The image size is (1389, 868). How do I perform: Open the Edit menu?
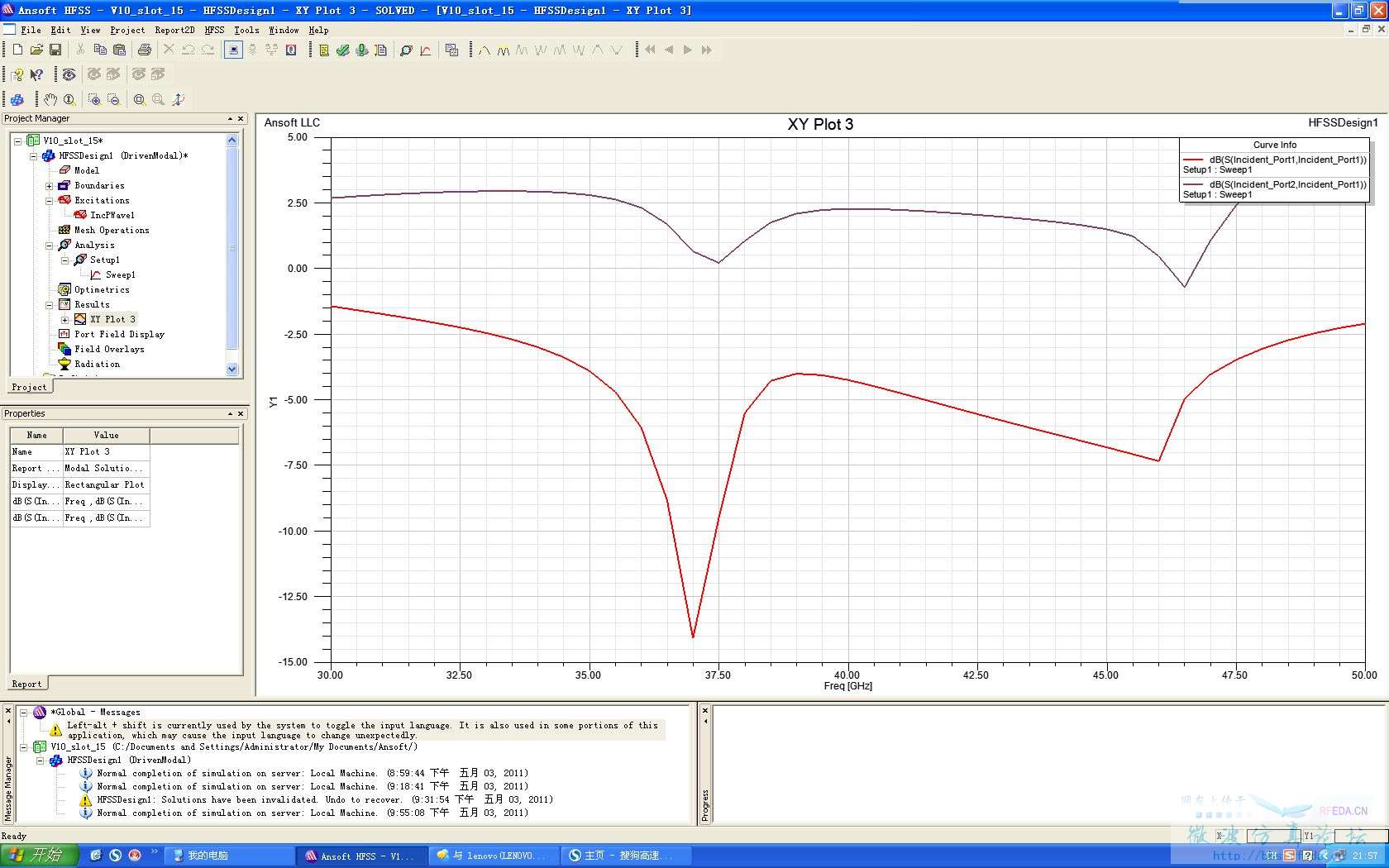(x=60, y=30)
